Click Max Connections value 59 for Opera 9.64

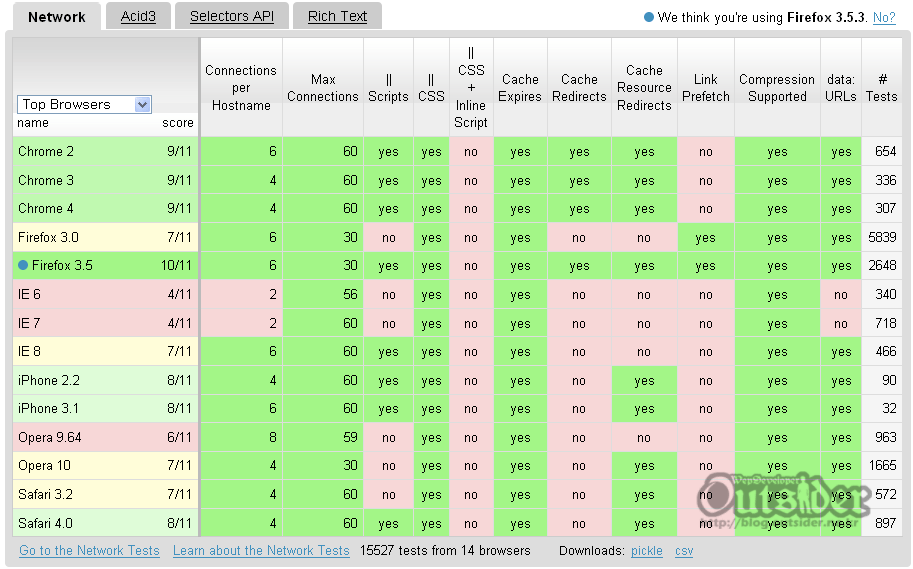pos(350,437)
